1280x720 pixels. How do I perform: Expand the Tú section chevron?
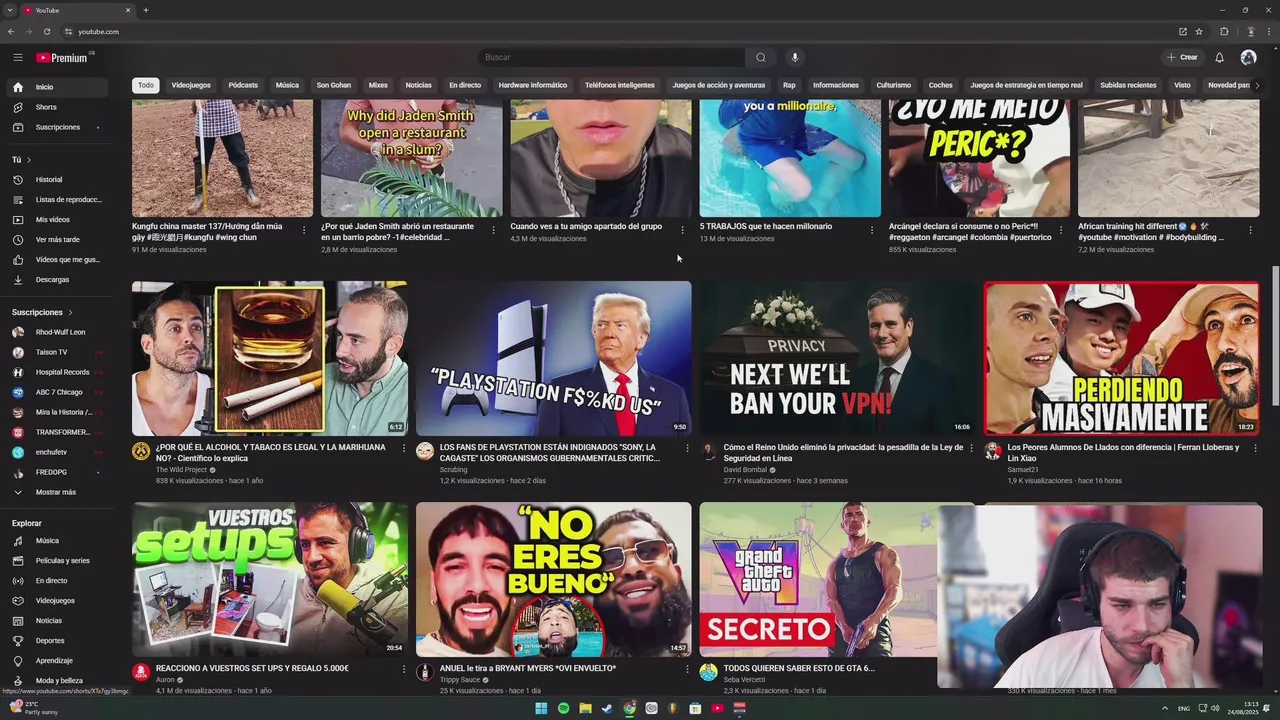[x=28, y=160]
